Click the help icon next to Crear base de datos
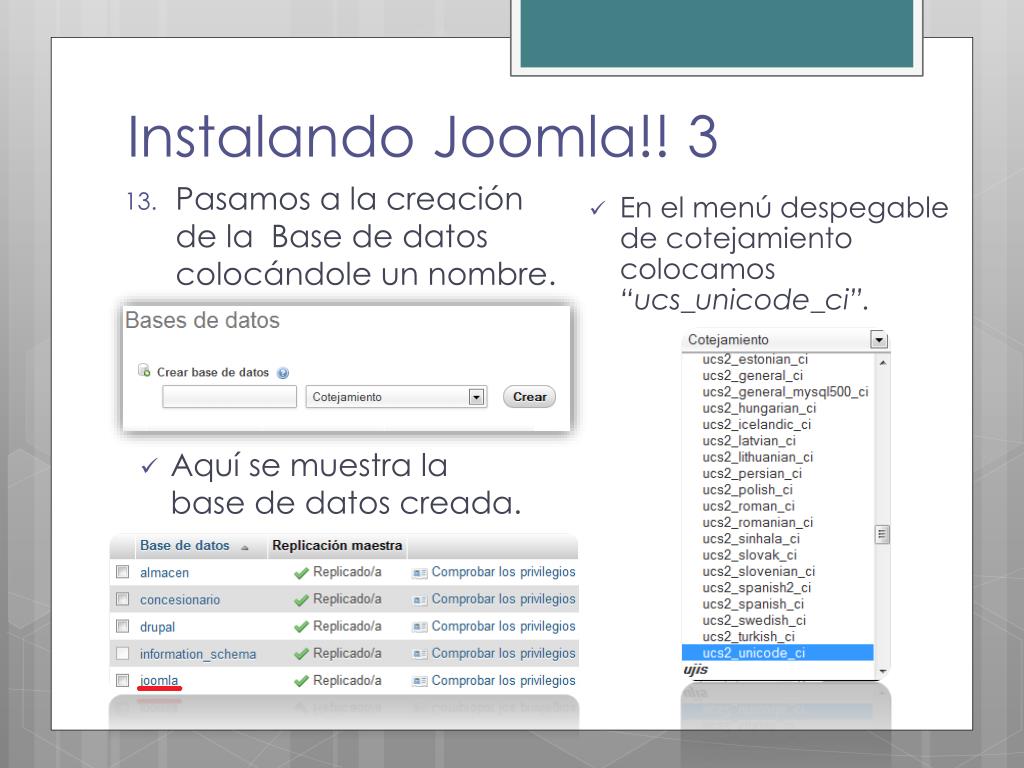The height and width of the screenshot is (768, 1024). 283,373
